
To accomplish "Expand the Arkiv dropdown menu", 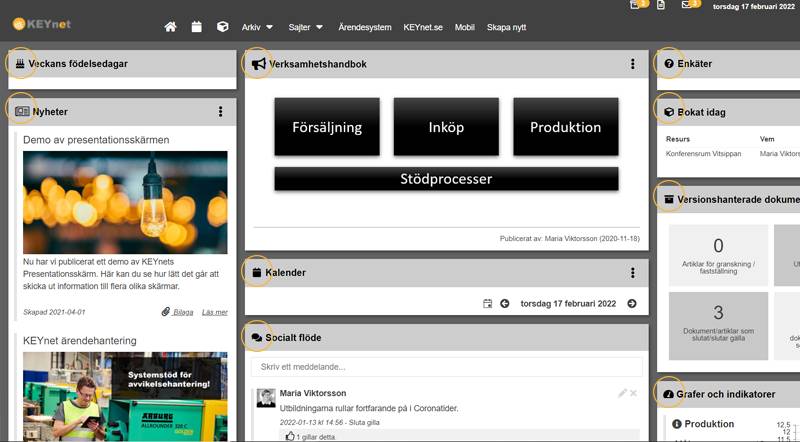I will pyautogui.click(x=257, y=27).
